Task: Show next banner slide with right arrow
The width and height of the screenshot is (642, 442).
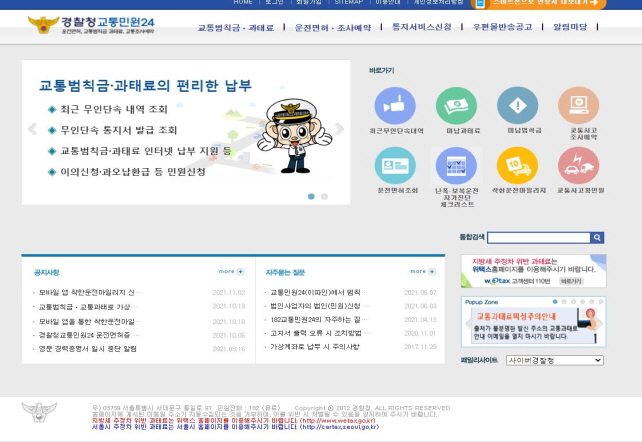Action: [339, 129]
